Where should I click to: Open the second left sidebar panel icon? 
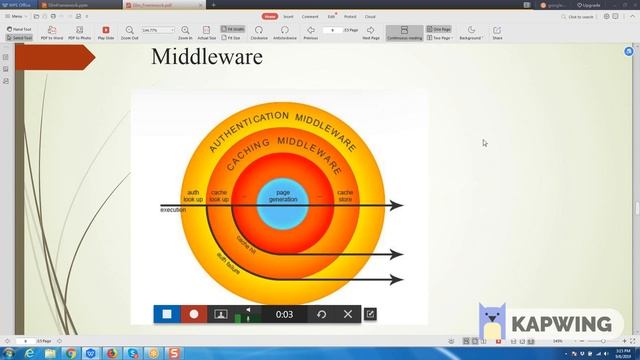point(6,69)
